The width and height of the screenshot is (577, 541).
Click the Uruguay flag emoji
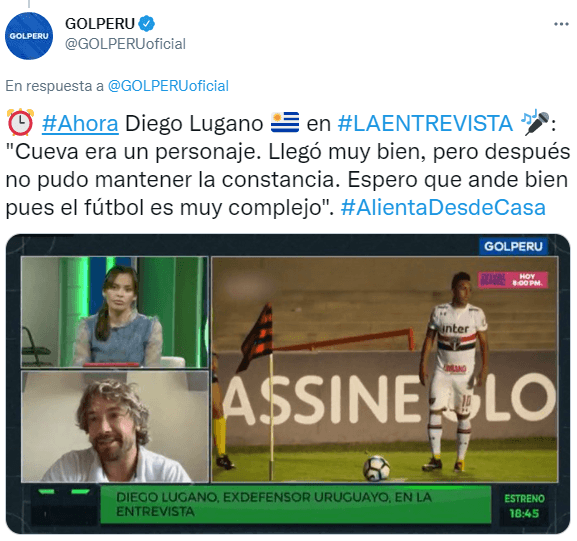285,123
